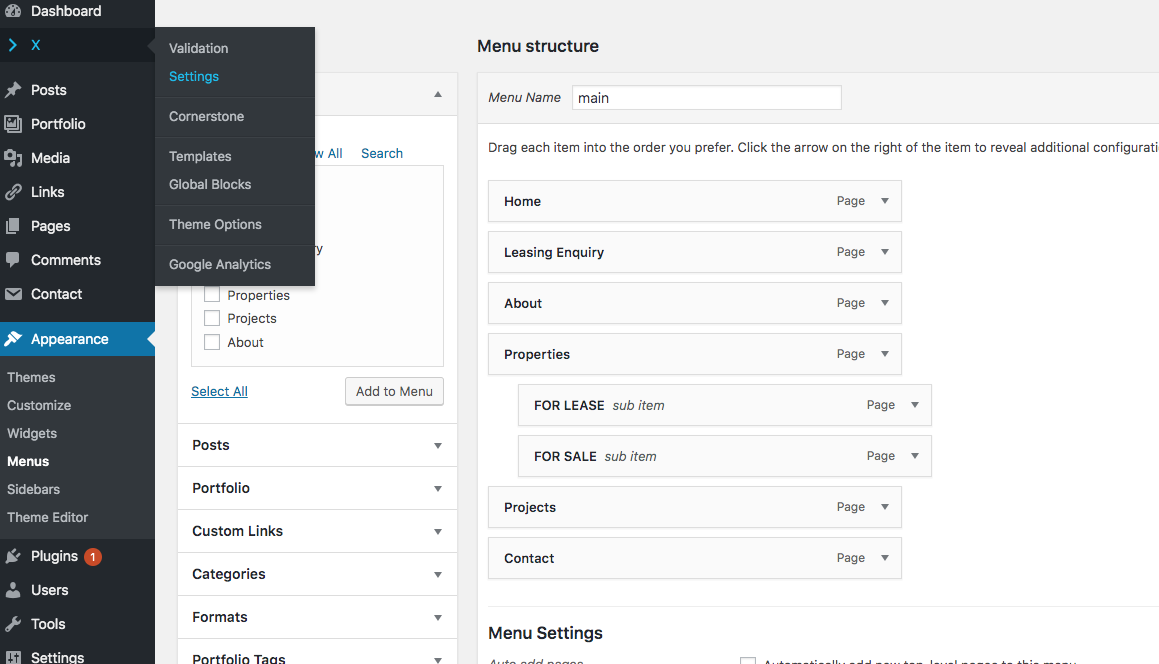Click the Appearance paintbrush icon
Screen dimensions: 1159x664
point(13,339)
